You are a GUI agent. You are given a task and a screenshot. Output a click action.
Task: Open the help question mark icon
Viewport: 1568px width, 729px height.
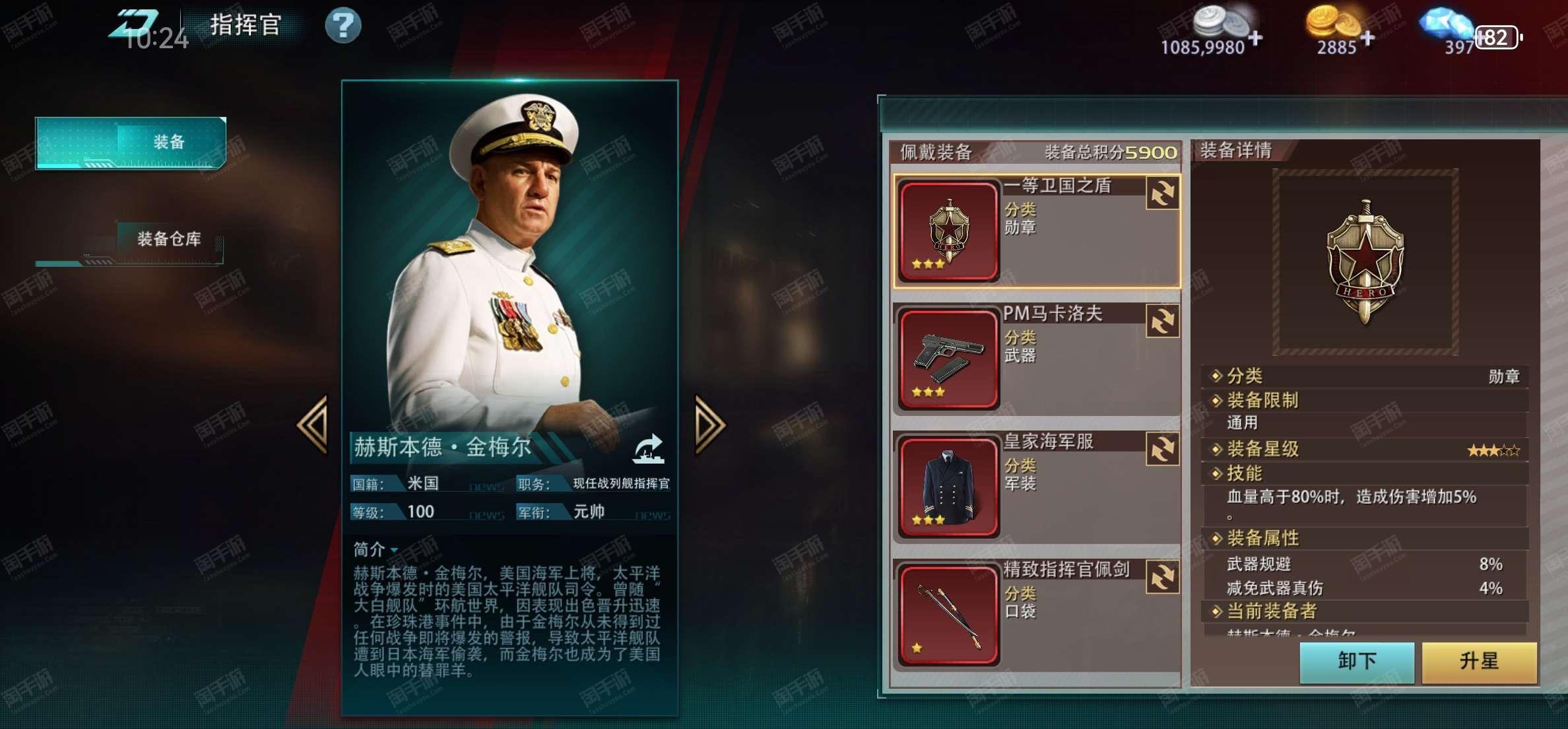point(343,26)
